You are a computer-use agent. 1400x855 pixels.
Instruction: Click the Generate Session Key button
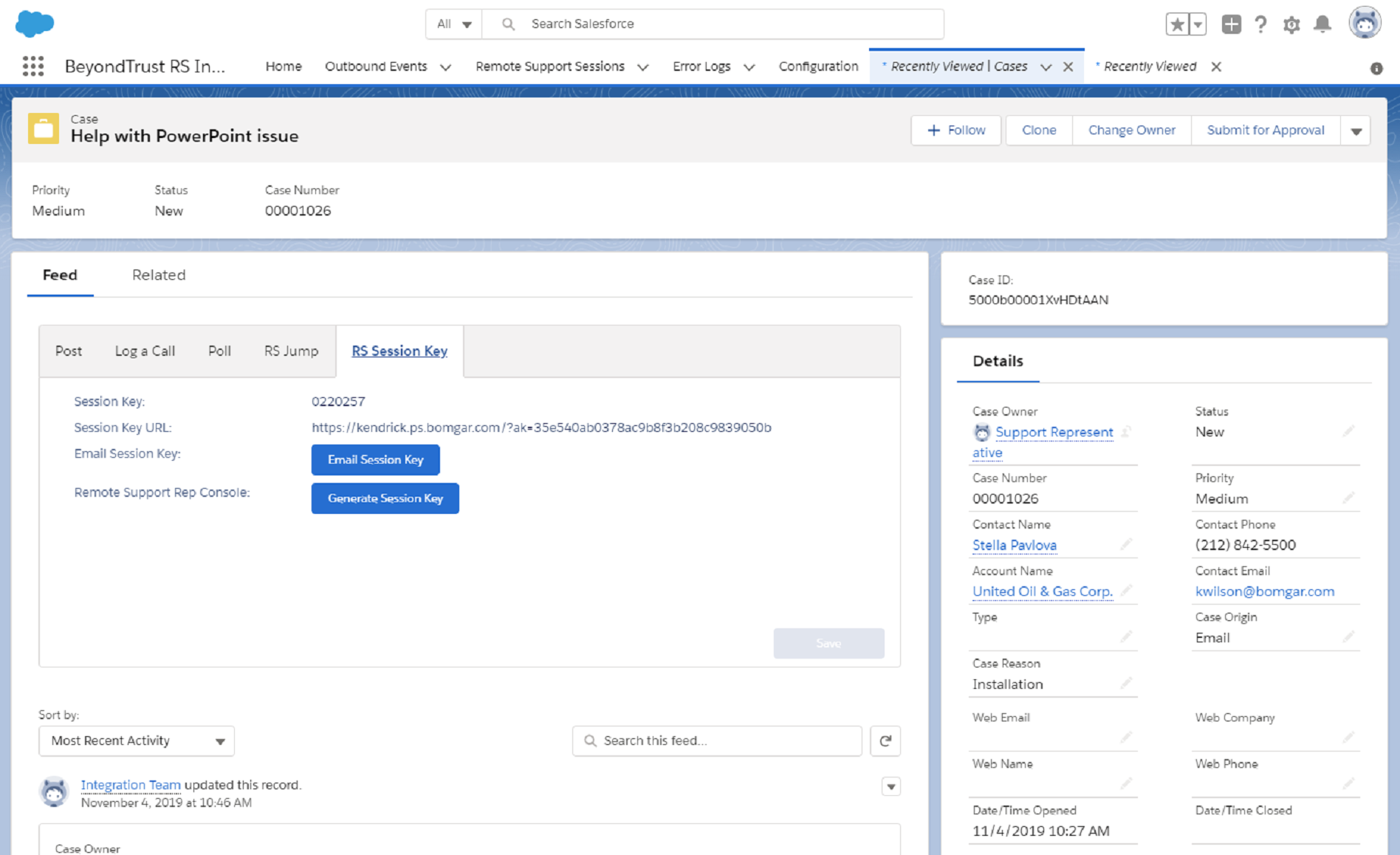coord(385,498)
